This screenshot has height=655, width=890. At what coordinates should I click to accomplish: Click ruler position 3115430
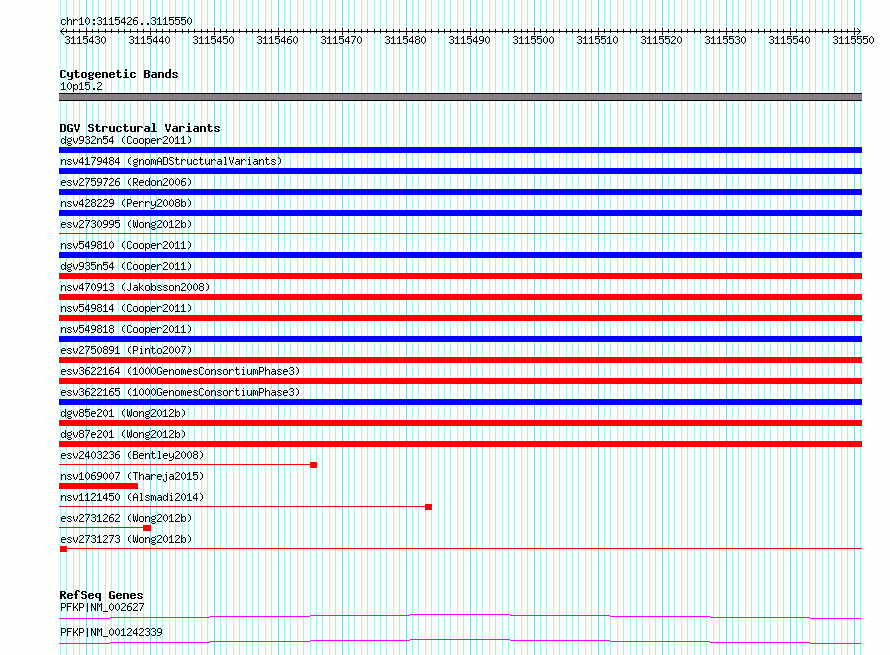[x=85, y=40]
